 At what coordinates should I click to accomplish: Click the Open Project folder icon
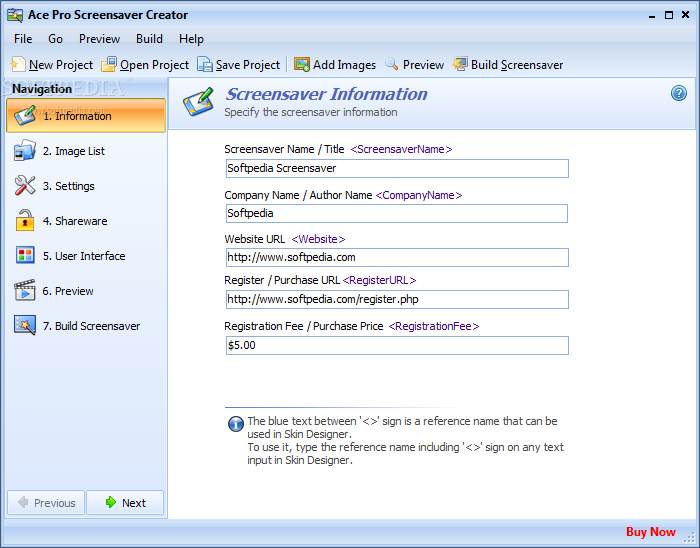click(x=108, y=65)
